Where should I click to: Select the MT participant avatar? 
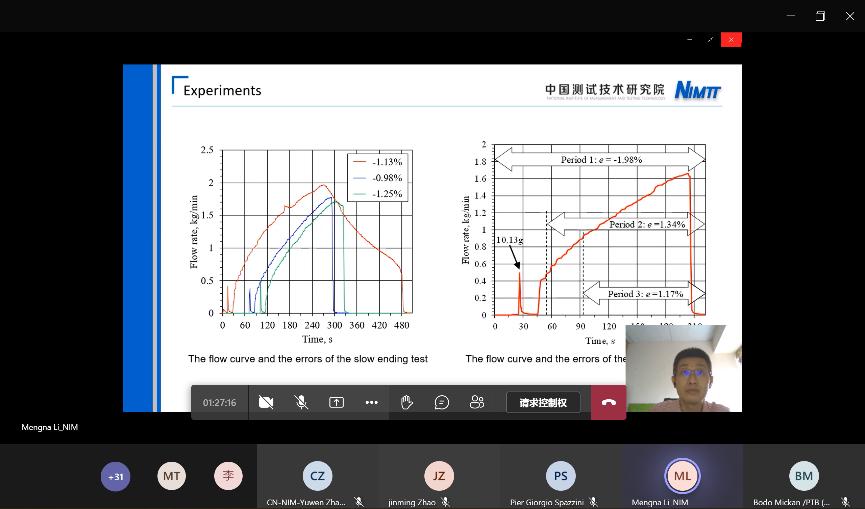click(172, 476)
